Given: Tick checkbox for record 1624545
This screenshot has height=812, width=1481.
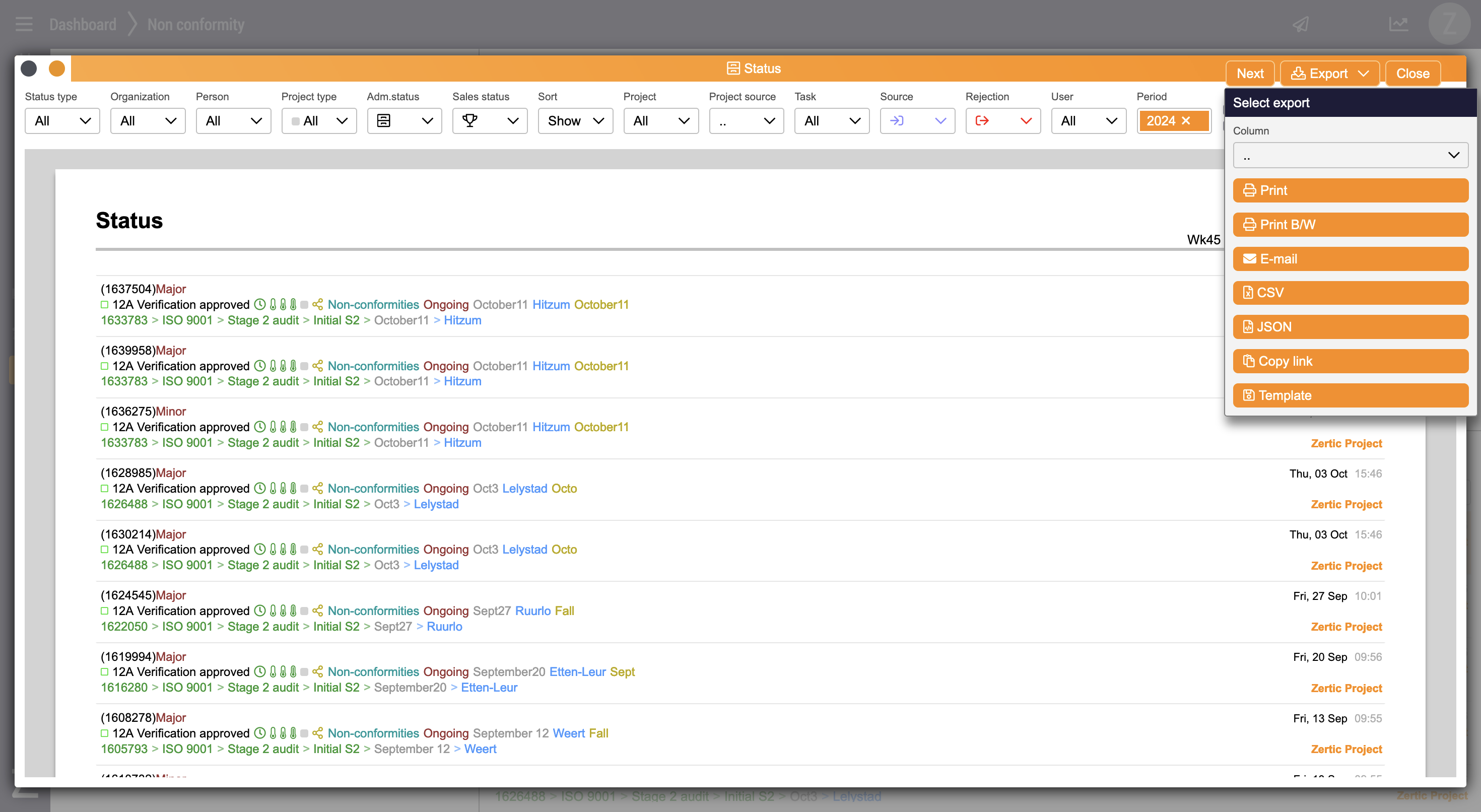Looking at the screenshot, I should coord(105,611).
